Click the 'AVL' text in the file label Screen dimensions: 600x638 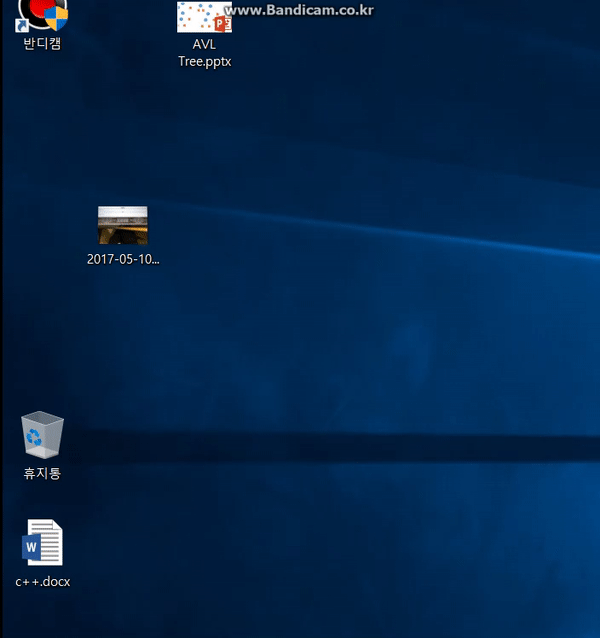pos(204,45)
